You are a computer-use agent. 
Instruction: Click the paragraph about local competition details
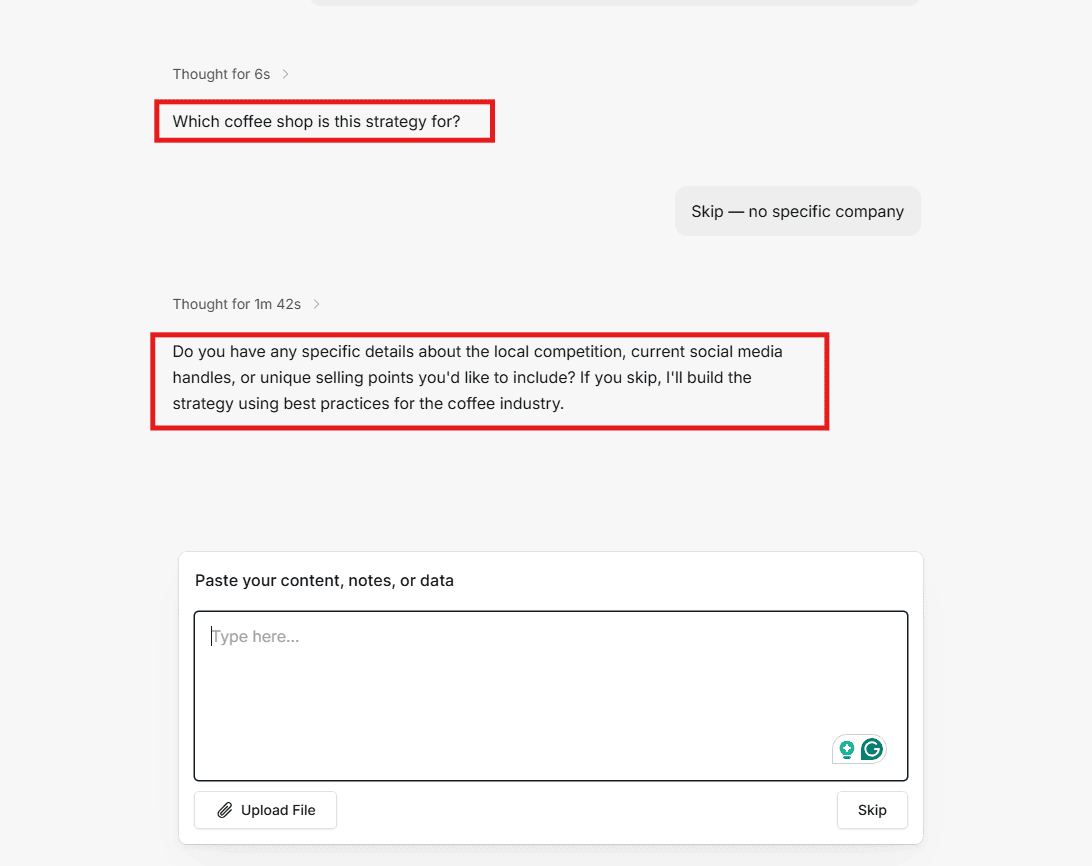(478, 377)
